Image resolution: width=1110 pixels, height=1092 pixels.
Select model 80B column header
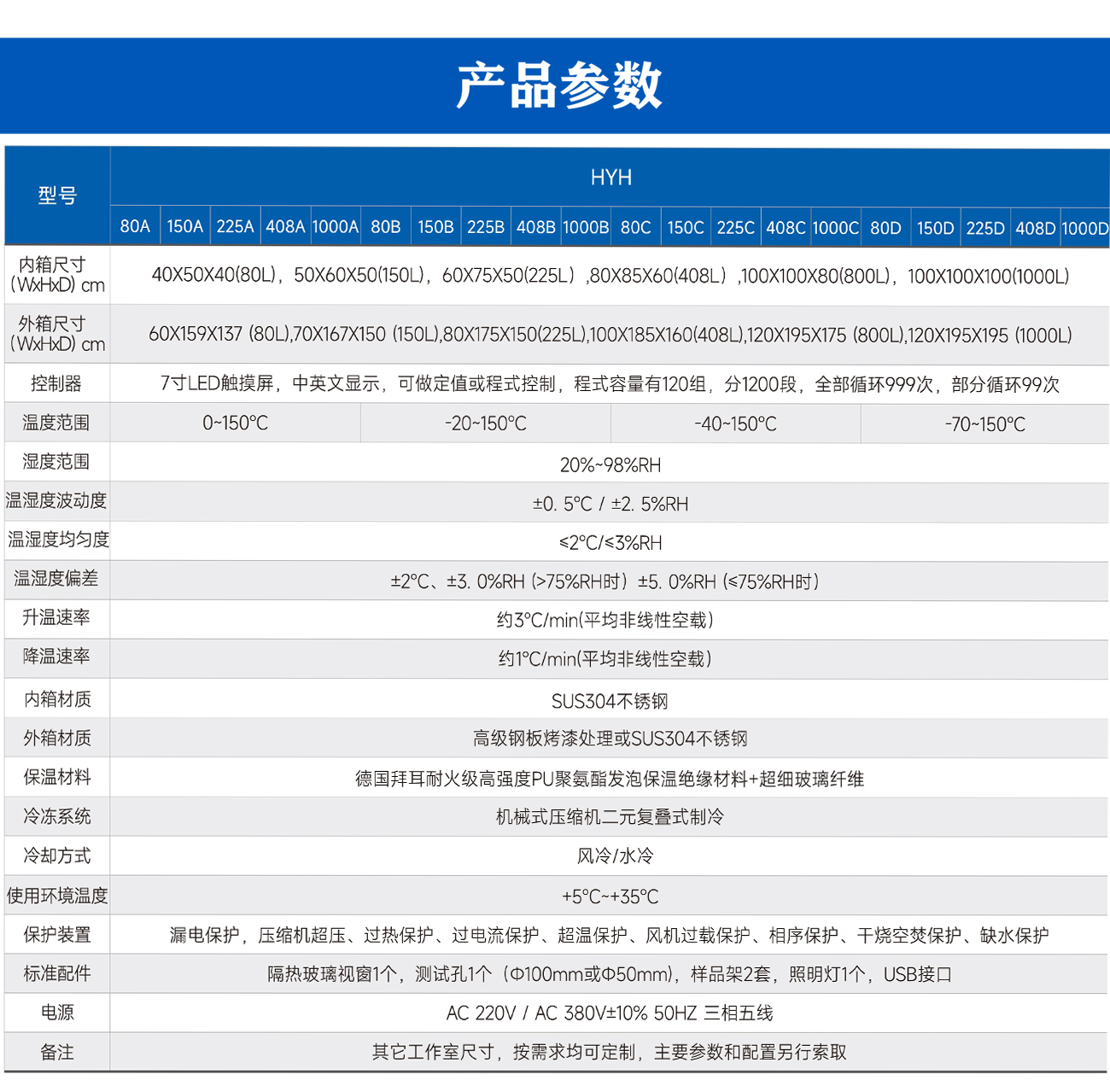(x=385, y=226)
